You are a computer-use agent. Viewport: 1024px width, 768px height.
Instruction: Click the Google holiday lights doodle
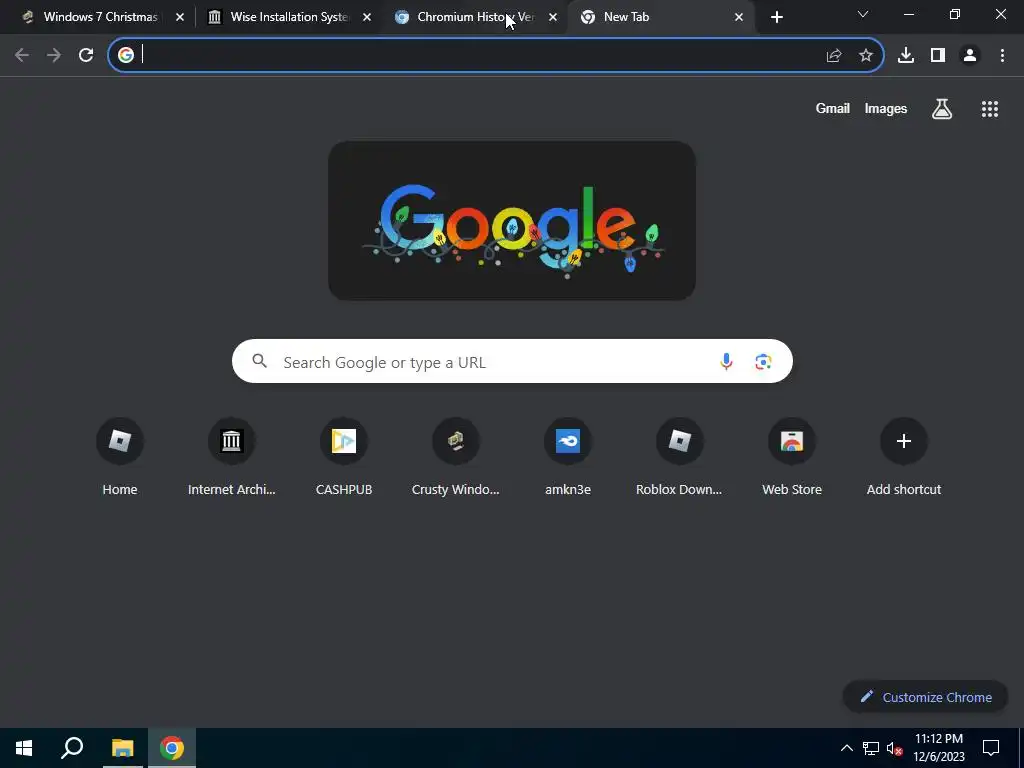(x=512, y=221)
